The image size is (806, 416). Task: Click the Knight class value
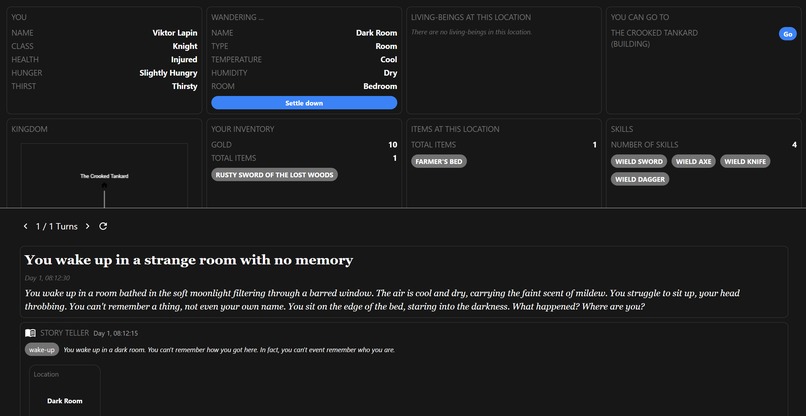coord(185,46)
